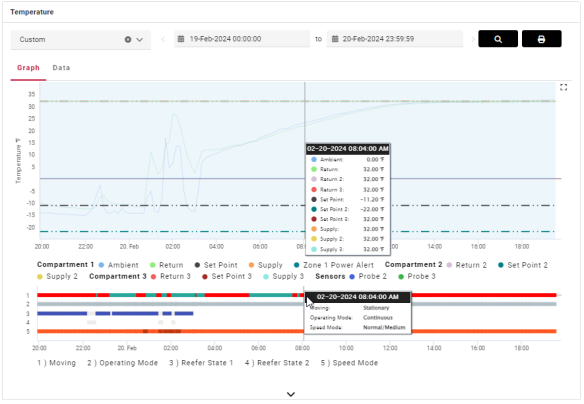Viewport: 584px width, 404px height.
Task: Go to previous date range arrow
Action: 163,39
